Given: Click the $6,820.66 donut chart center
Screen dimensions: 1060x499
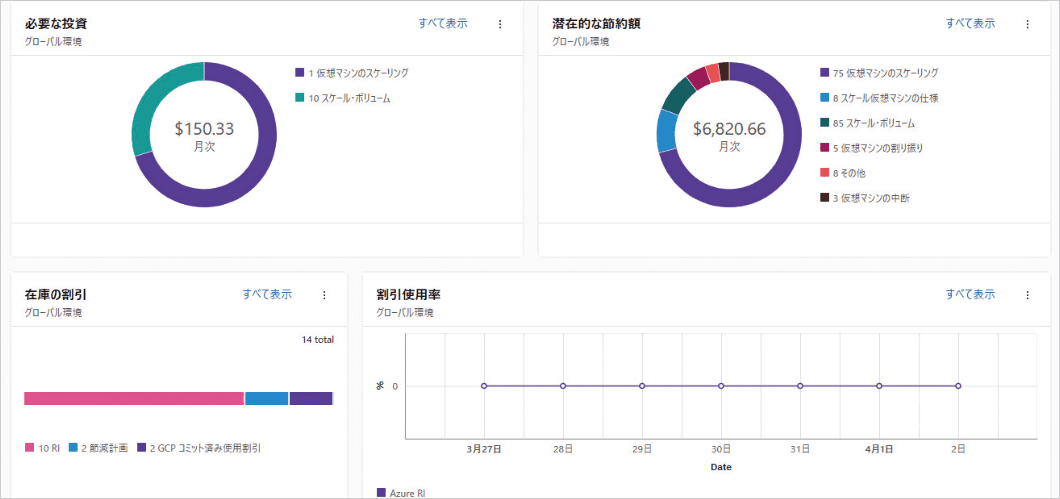Looking at the screenshot, I should 729,134.
